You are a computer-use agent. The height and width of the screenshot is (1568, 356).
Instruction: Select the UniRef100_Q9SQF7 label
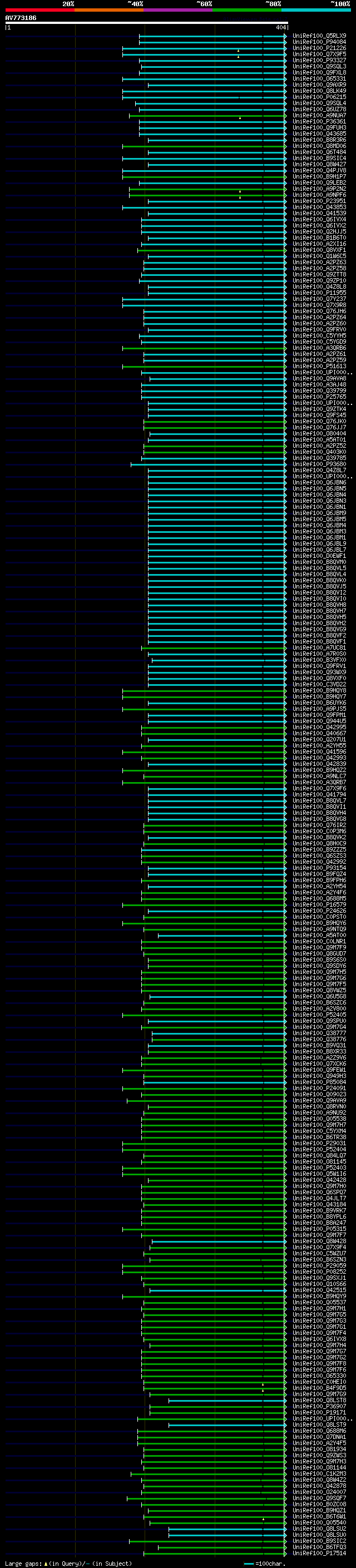pyautogui.click(x=319, y=1498)
